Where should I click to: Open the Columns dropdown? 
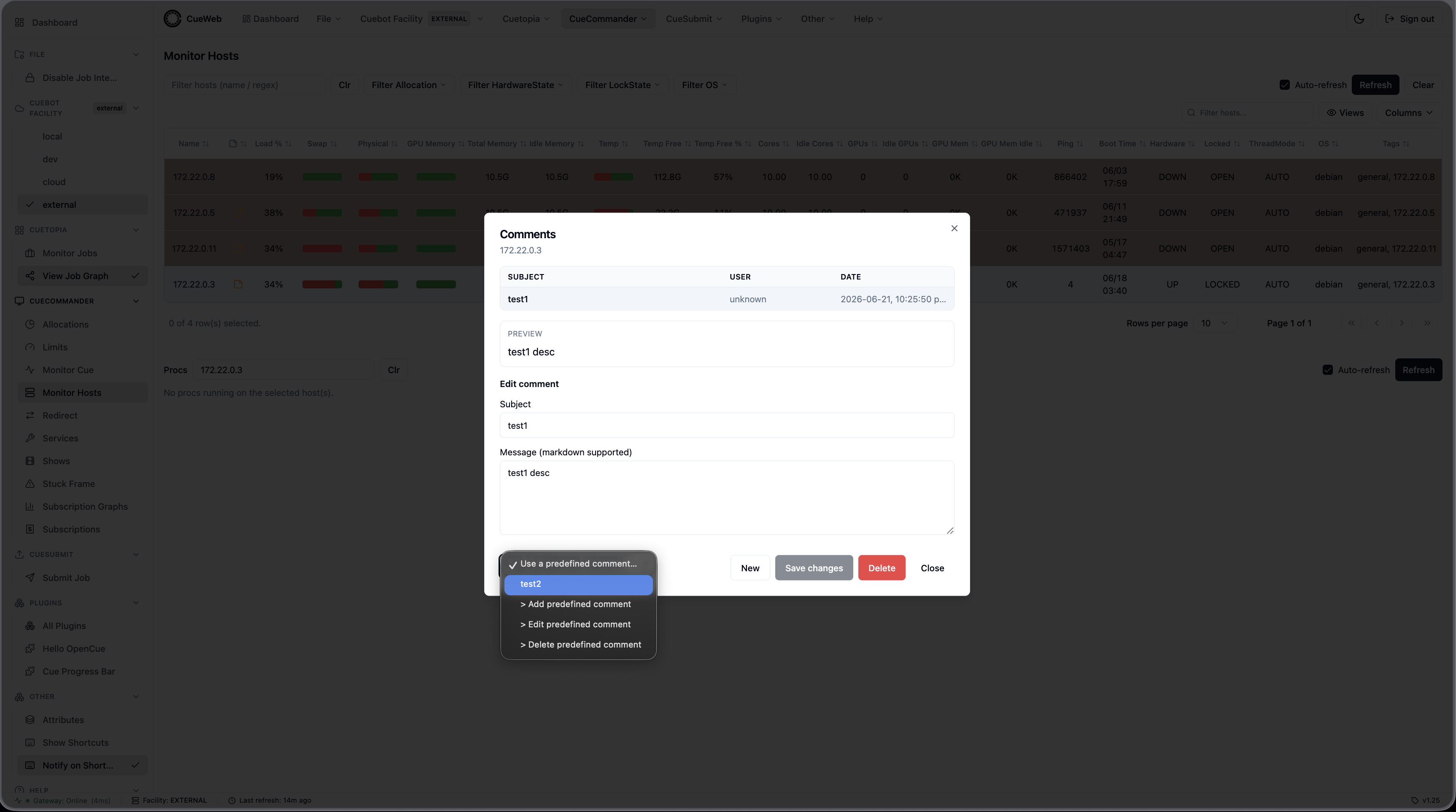click(x=1408, y=113)
